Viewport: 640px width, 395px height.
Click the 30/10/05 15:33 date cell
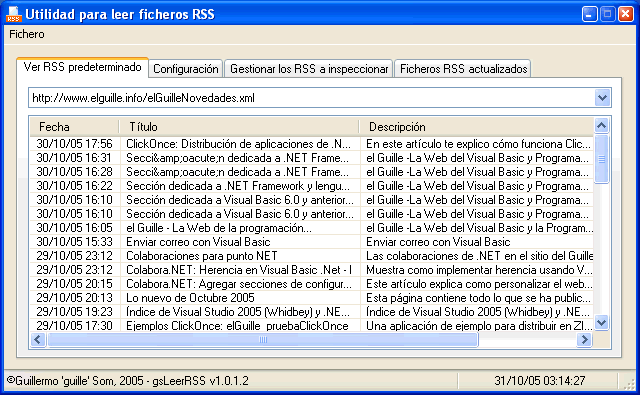click(74, 242)
